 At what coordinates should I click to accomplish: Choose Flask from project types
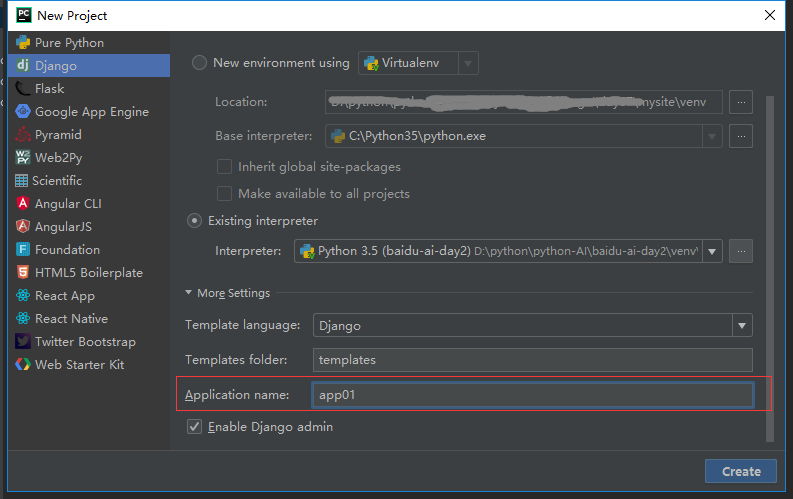click(x=89, y=88)
